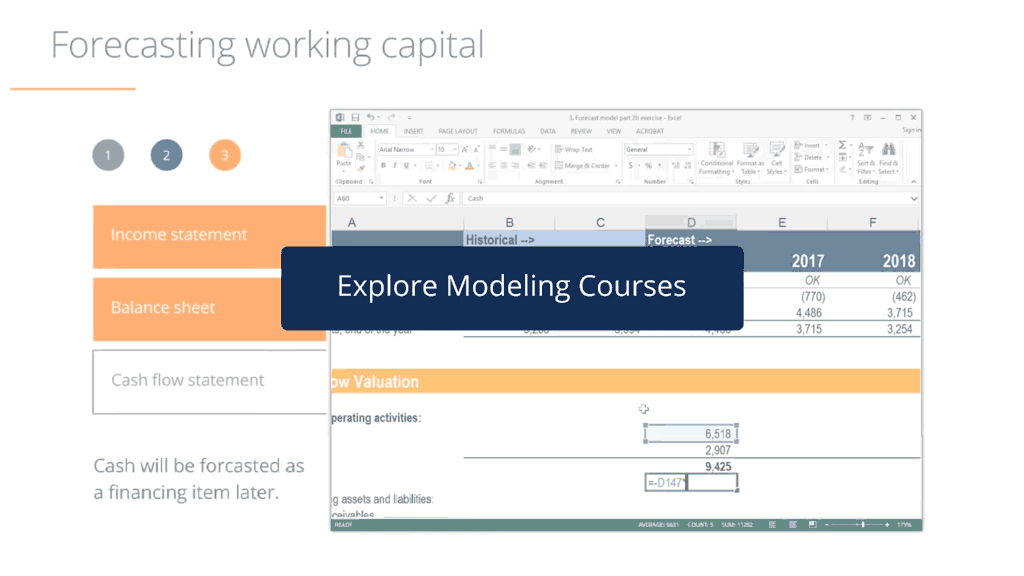This screenshot has width=1024, height=576.
Task: Click the Explore Modeling Courses button
Action: 512,287
